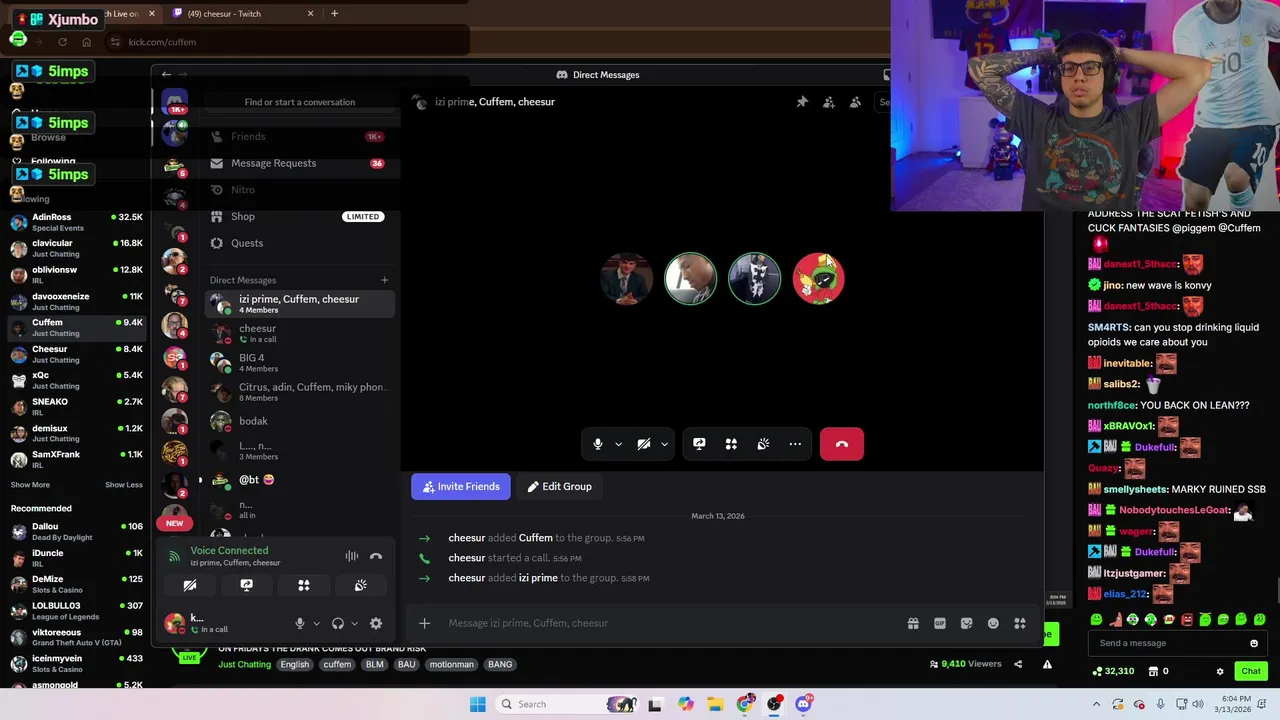Expand input device options beside user mic
This screenshot has height=720, width=1280.
316,623
